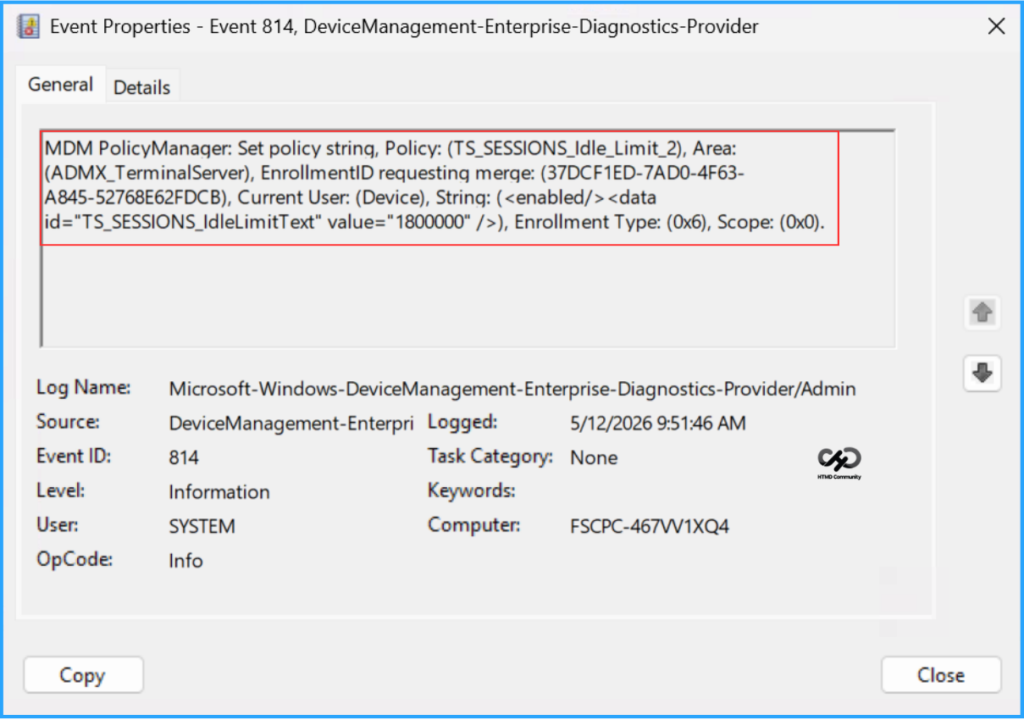Viewport: 1024px width, 720px height.
Task: Select Logged value 5/12/2026 9:51:46 AM
Action: pos(658,423)
